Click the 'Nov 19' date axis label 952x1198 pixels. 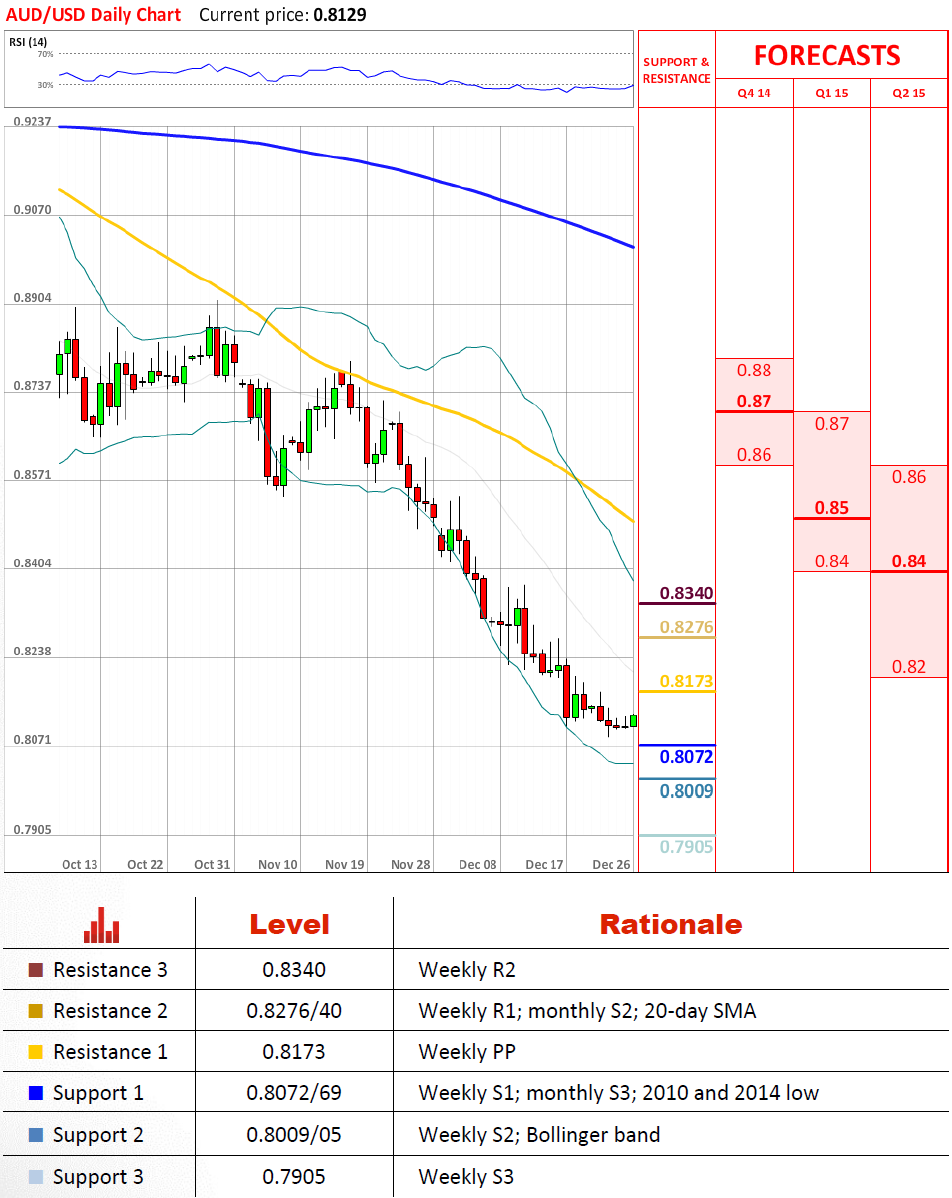point(345,864)
